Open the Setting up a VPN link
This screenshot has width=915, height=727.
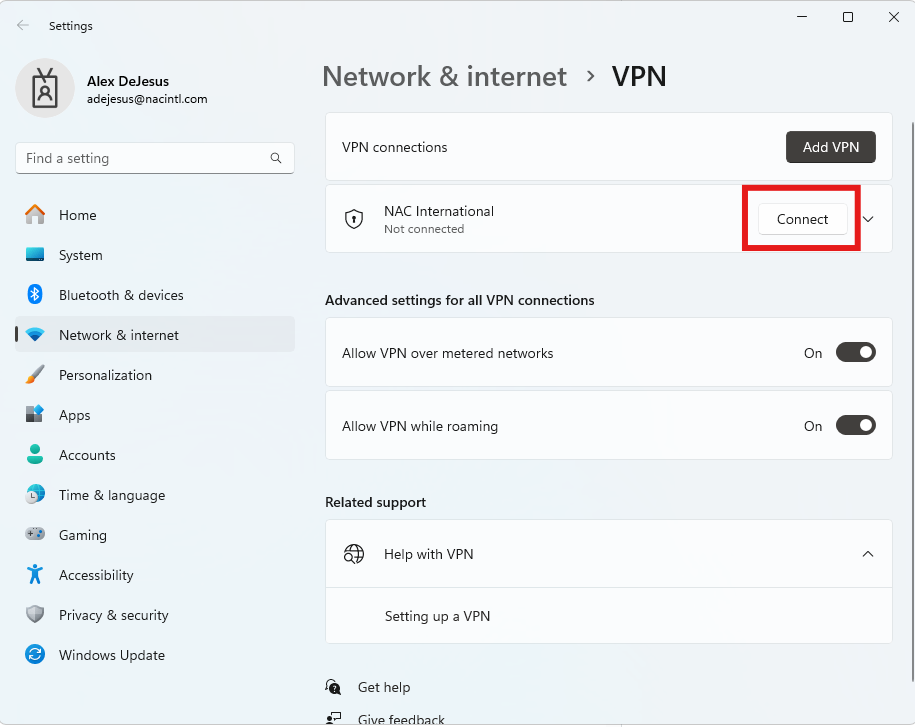(437, 616)
